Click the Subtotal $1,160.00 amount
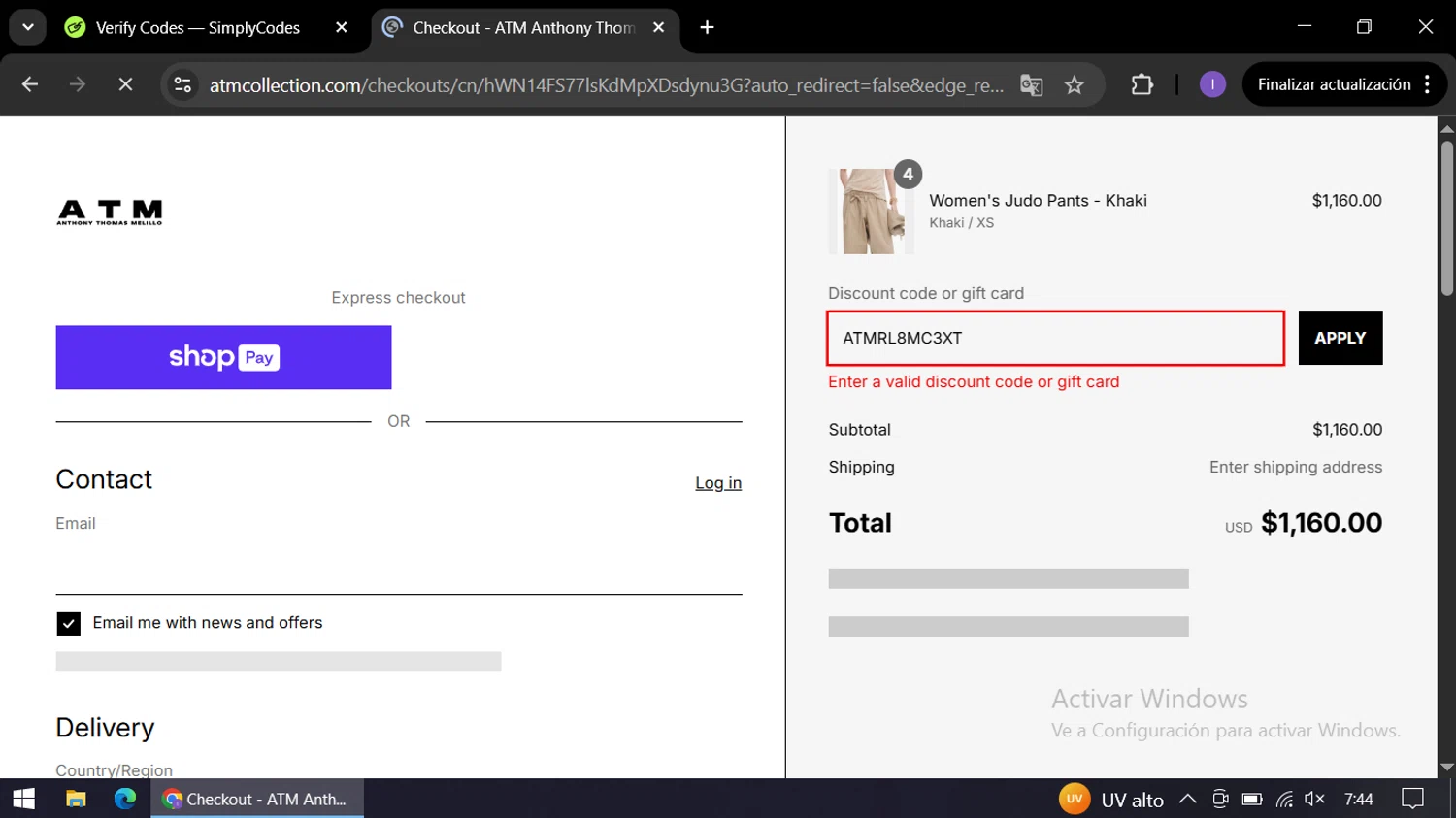 tap(1347, 430)
